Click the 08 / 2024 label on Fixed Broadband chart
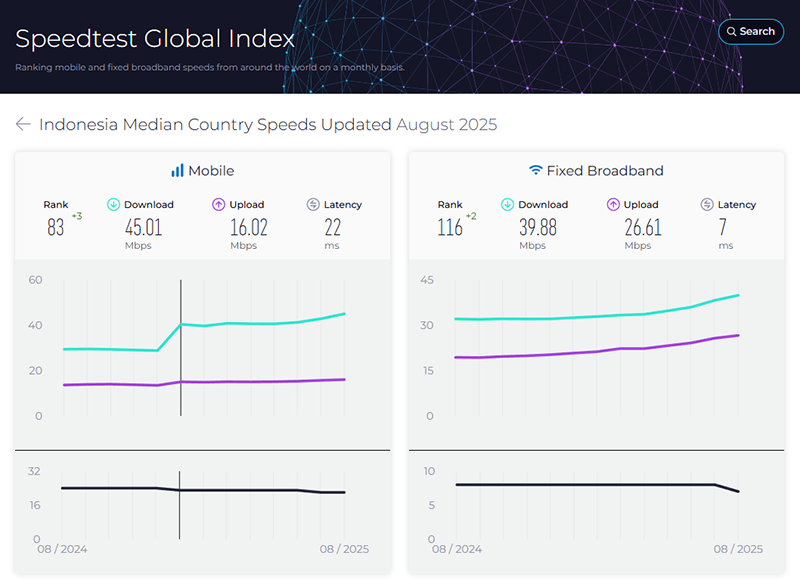 click(x=457, y=549)
